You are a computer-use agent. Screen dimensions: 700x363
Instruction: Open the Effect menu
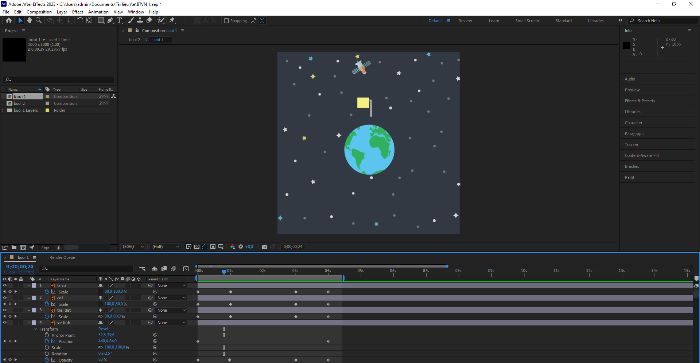77,12
